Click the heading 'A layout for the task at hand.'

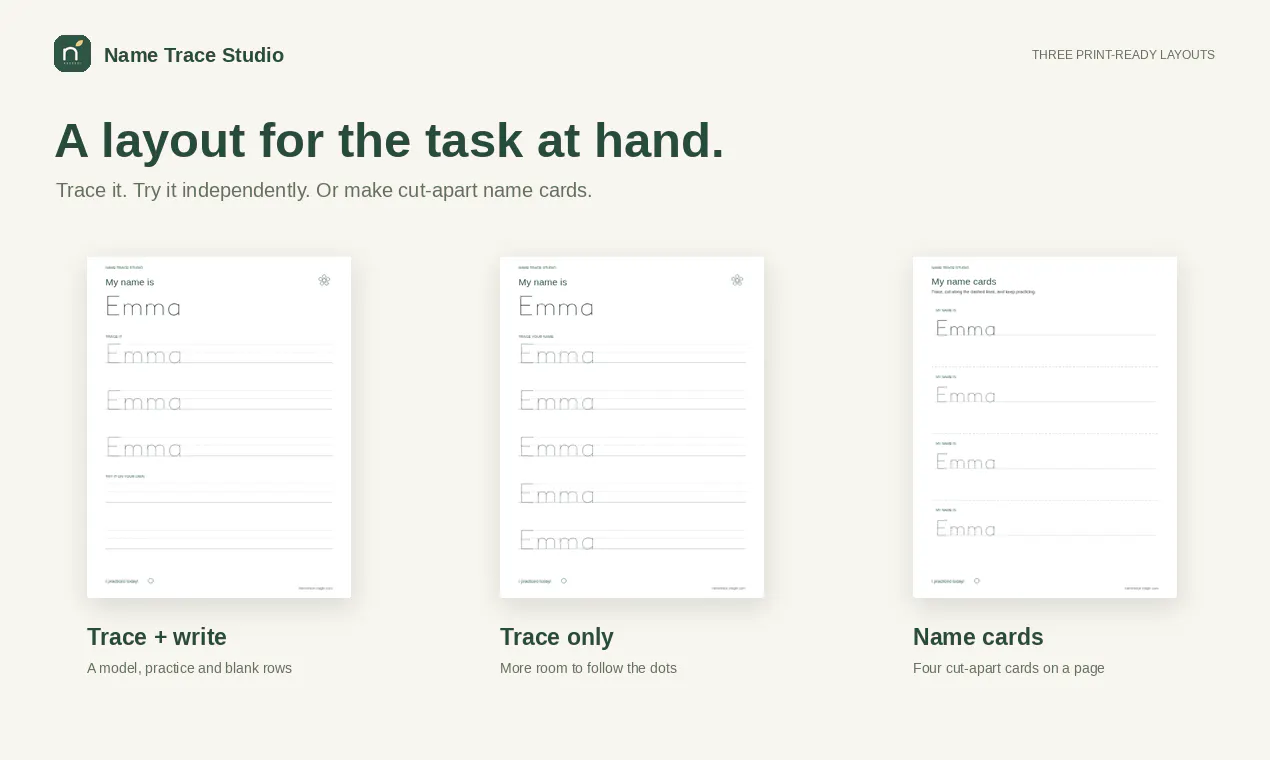pos(389,140)
